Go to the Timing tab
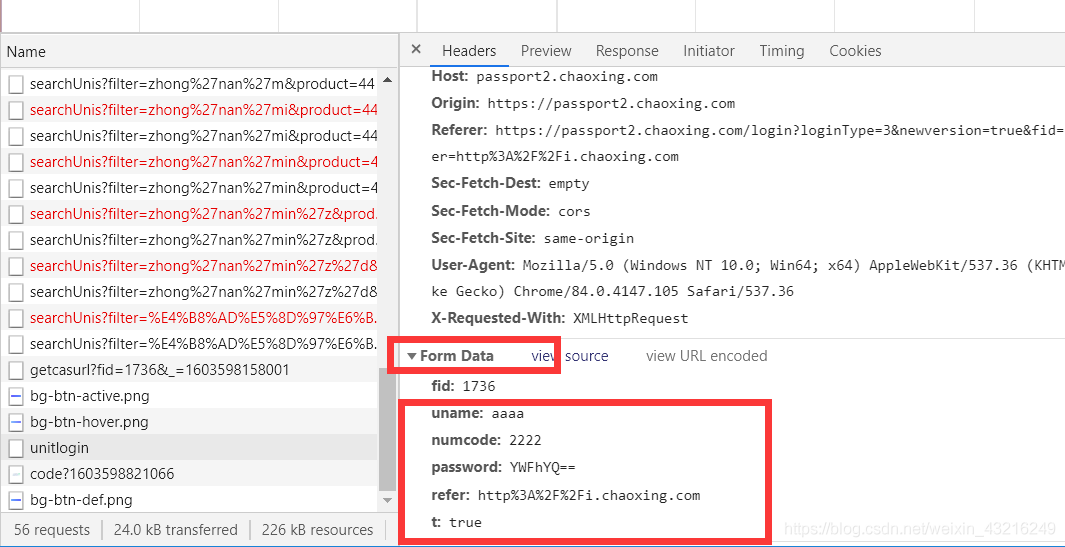Viewport: 1065px width, 547px height. [781, 51]
